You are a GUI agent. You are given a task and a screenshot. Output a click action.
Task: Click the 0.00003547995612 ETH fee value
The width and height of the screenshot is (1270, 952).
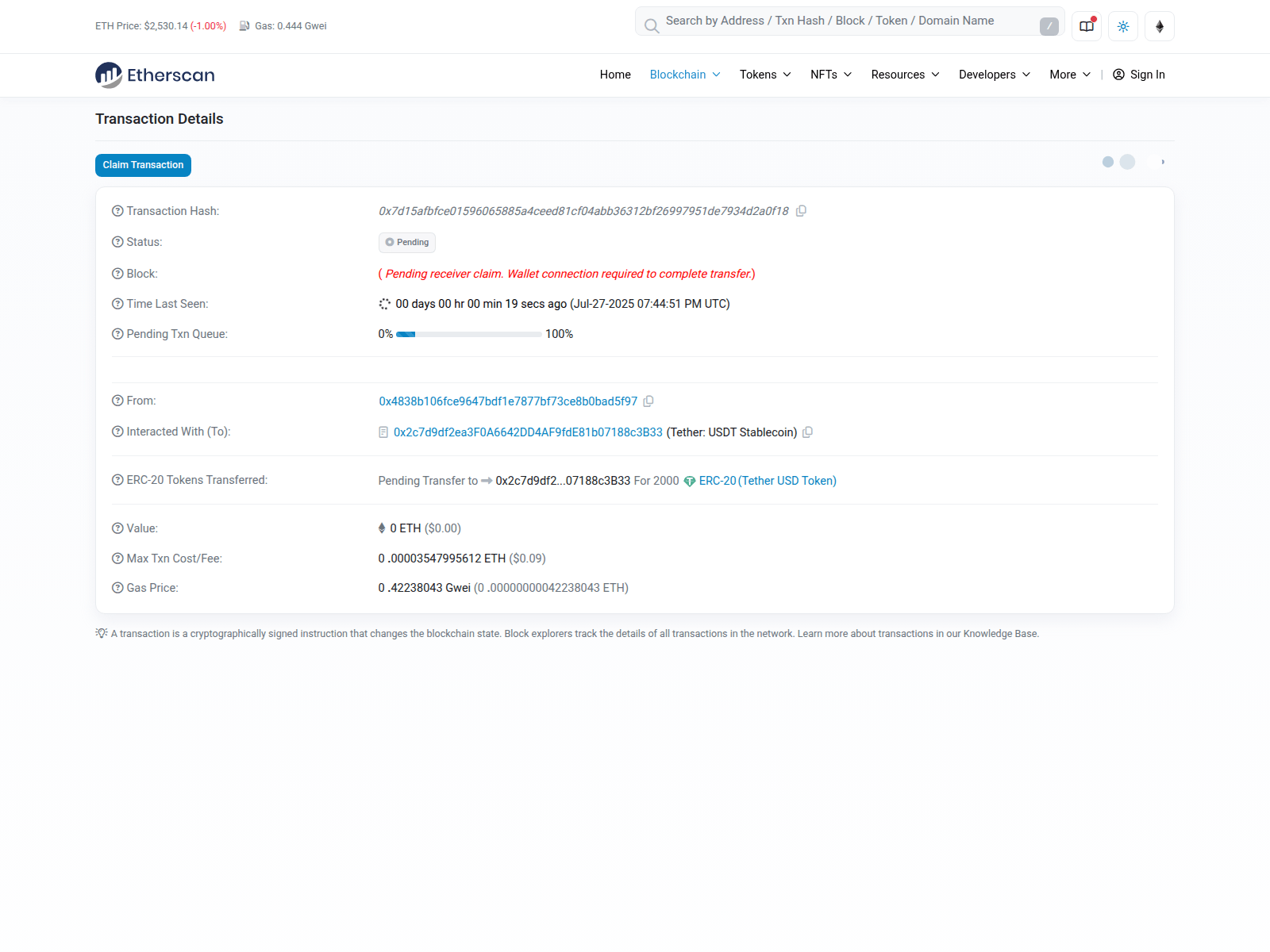point(442,559)
